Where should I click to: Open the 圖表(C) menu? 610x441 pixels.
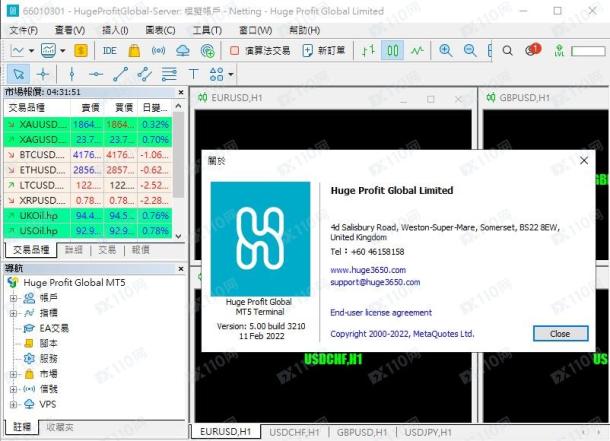point(160,30)
